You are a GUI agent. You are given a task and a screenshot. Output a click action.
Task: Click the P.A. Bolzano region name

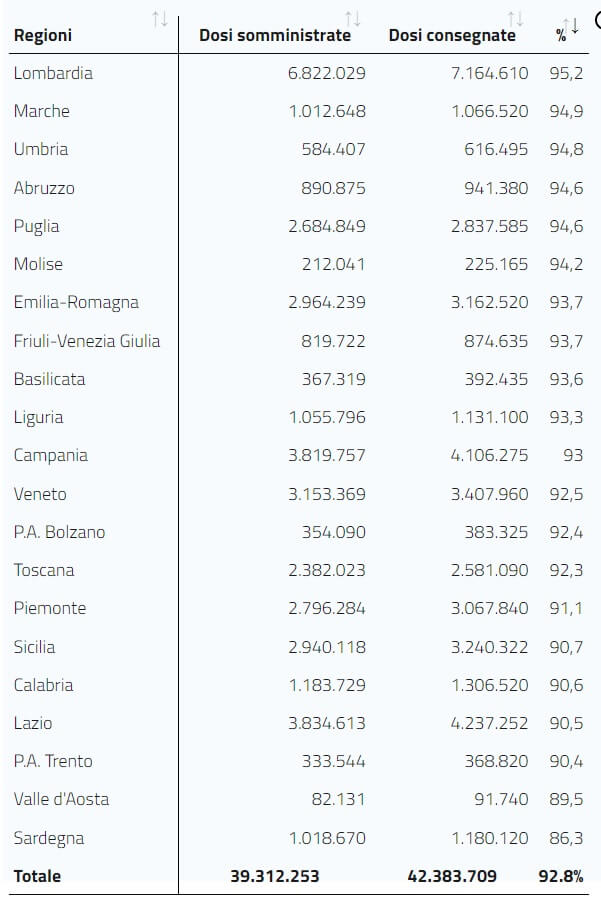pyautogui.click(x=59, y=532)
